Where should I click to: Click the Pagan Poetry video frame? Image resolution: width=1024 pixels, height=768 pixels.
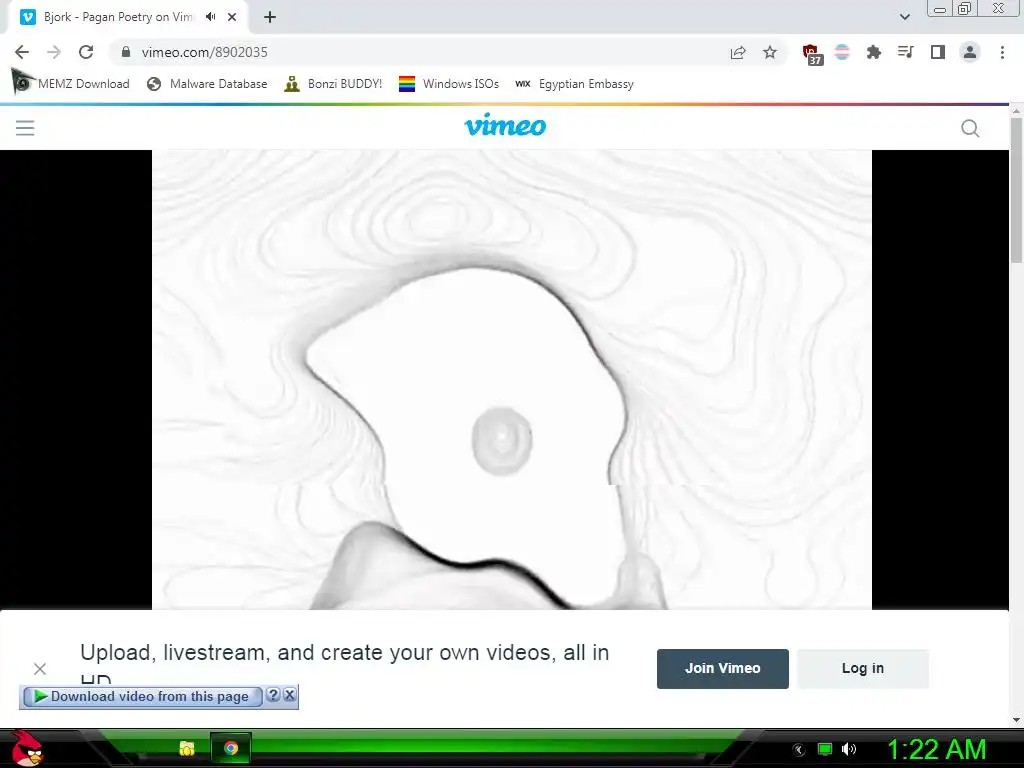pos(511,379)
